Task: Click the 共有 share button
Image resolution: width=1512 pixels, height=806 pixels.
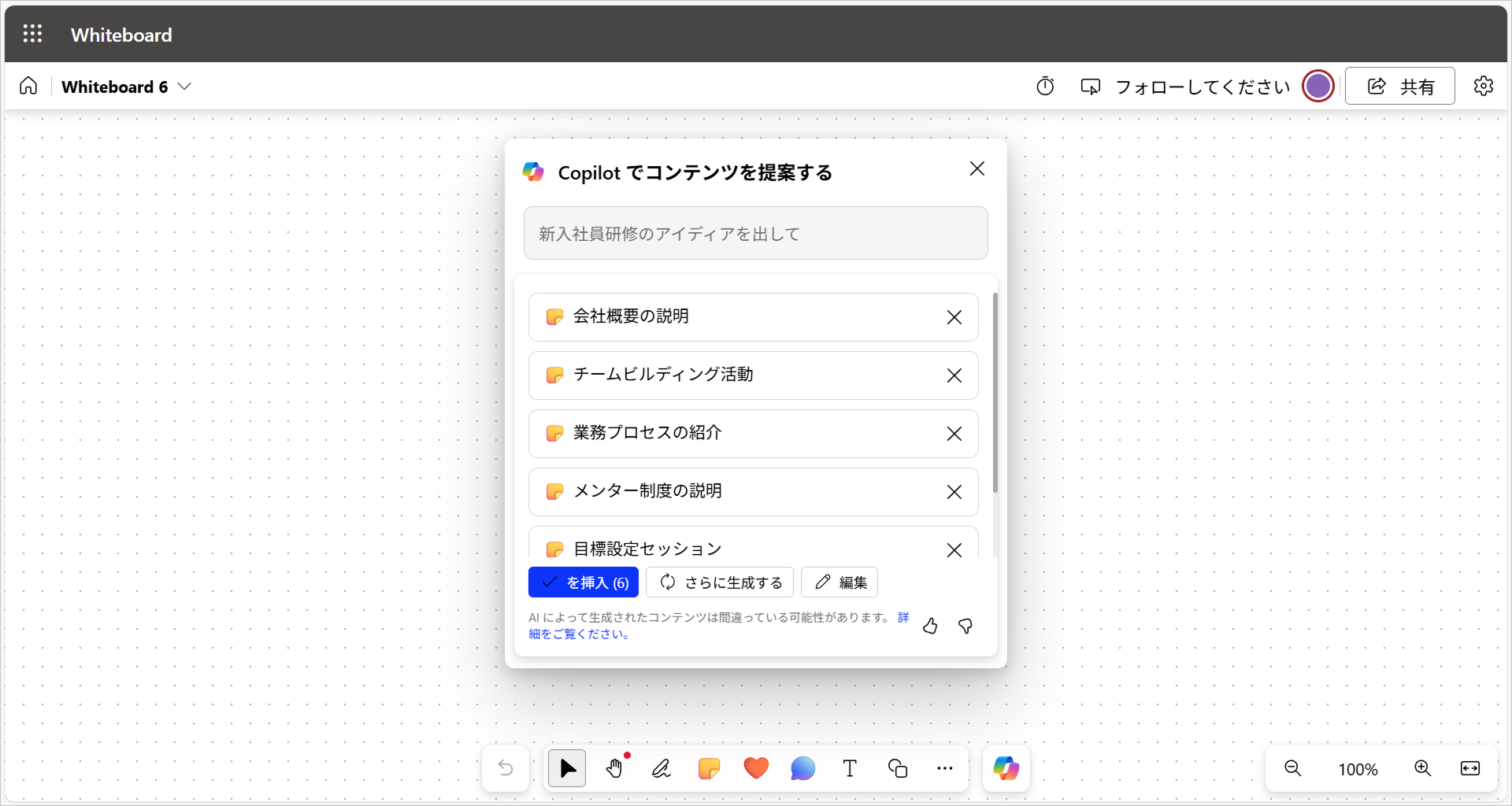Action: point(1399,87)
